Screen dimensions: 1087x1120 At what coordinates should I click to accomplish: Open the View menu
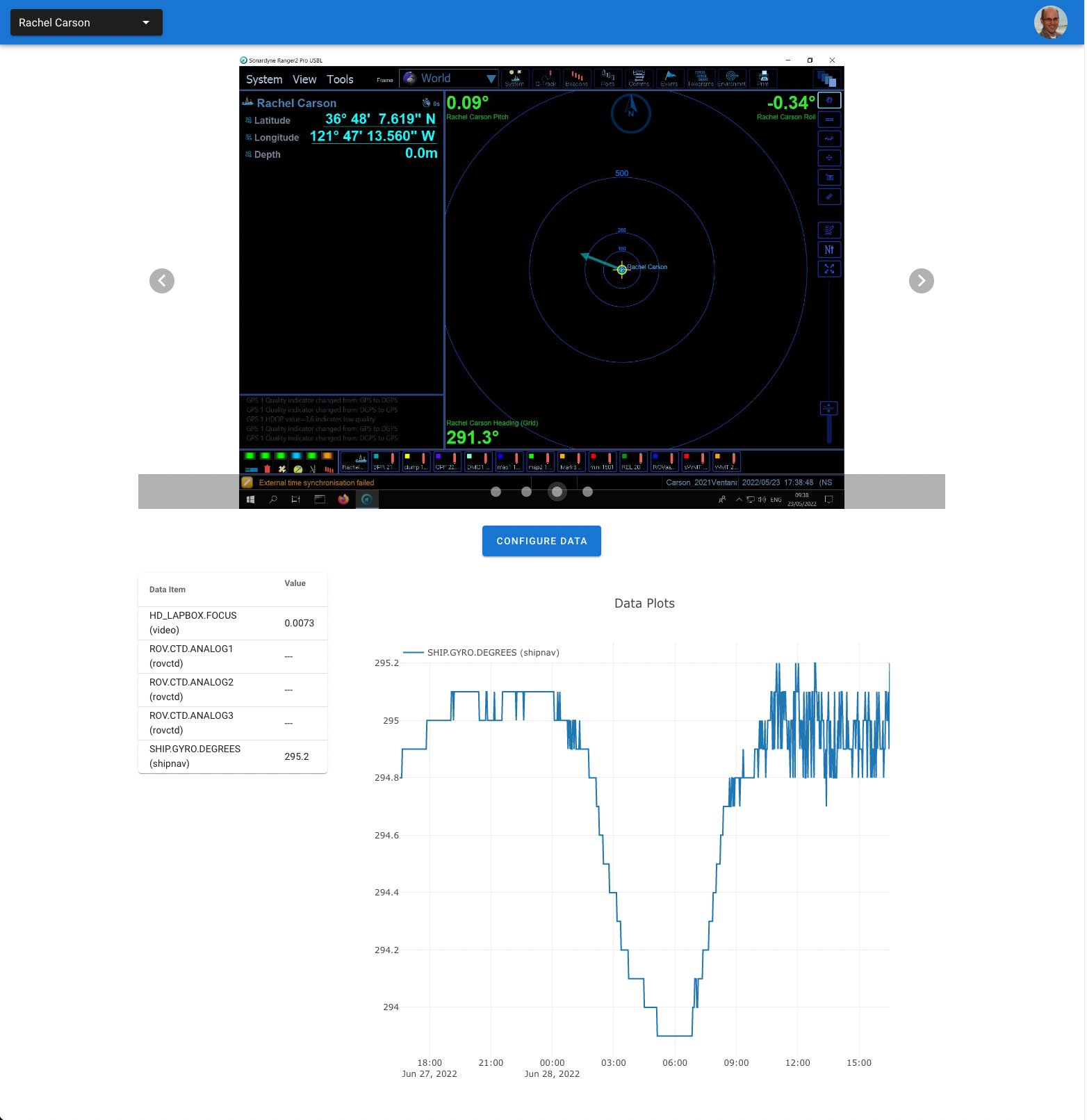click(x=304, y=79)
